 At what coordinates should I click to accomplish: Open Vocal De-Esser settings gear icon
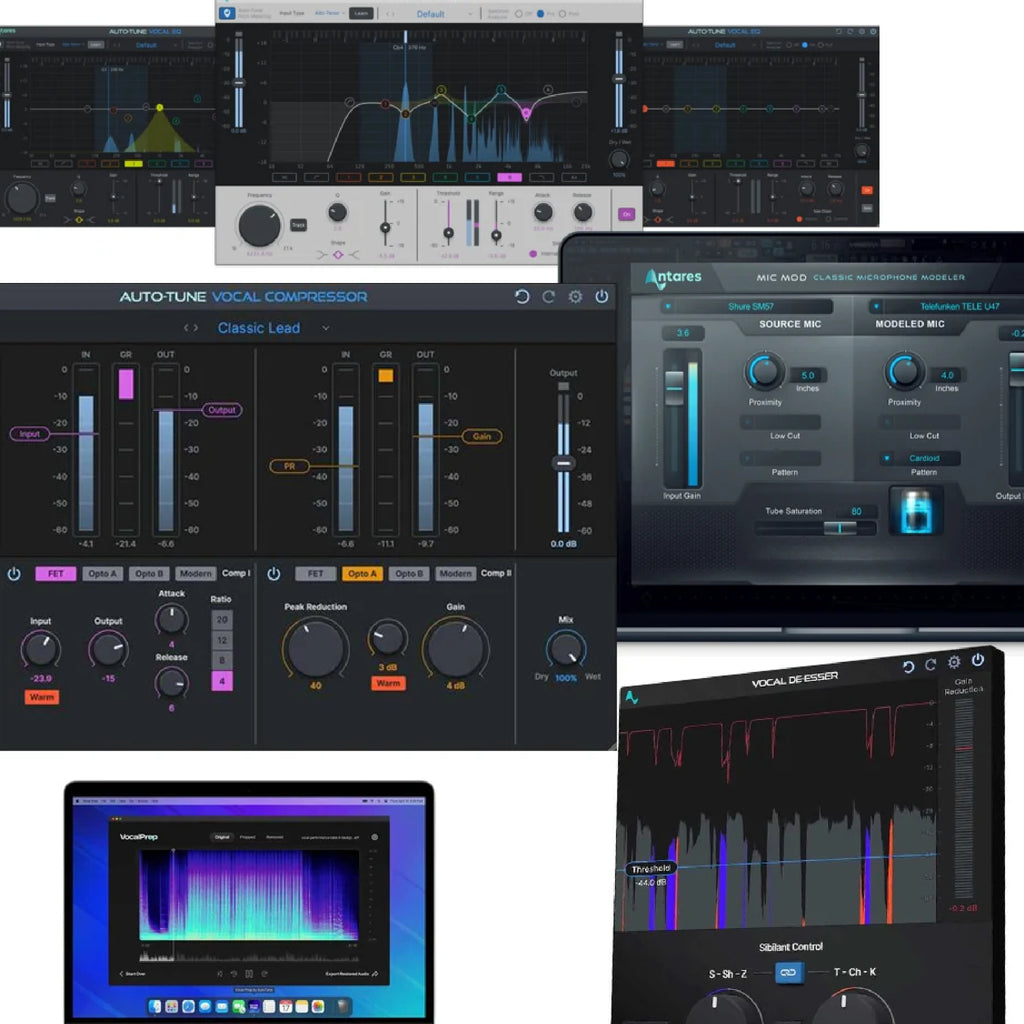(954, 662)
